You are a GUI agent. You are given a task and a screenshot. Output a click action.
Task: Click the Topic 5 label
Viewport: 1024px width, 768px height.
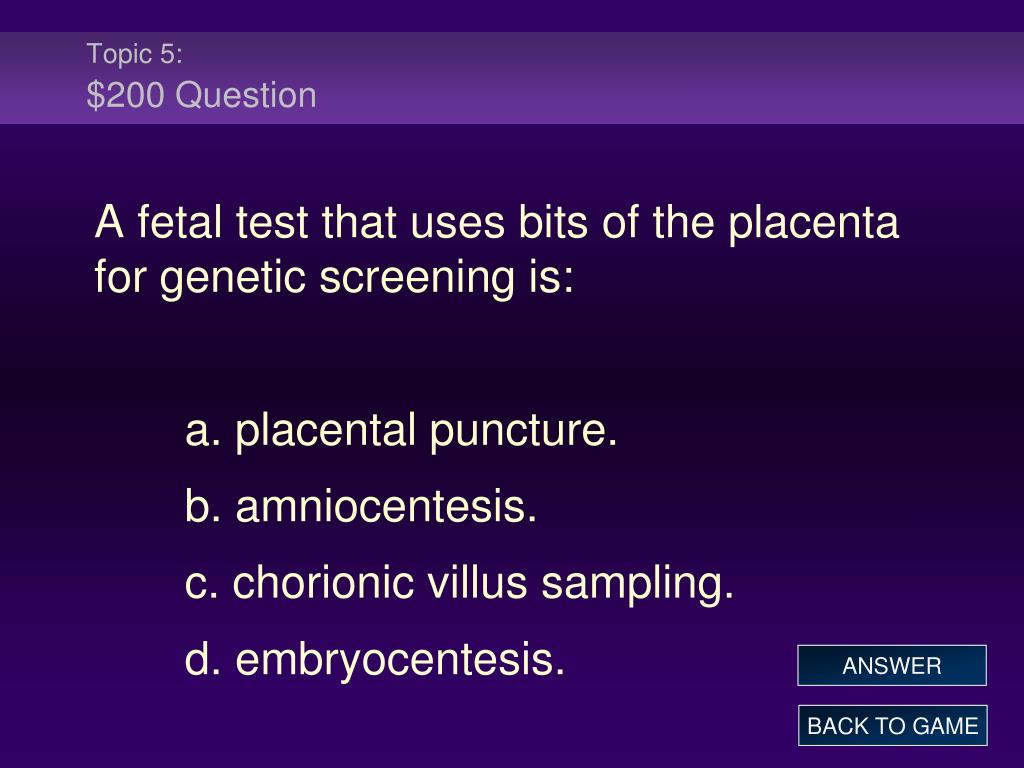[135, 54]
